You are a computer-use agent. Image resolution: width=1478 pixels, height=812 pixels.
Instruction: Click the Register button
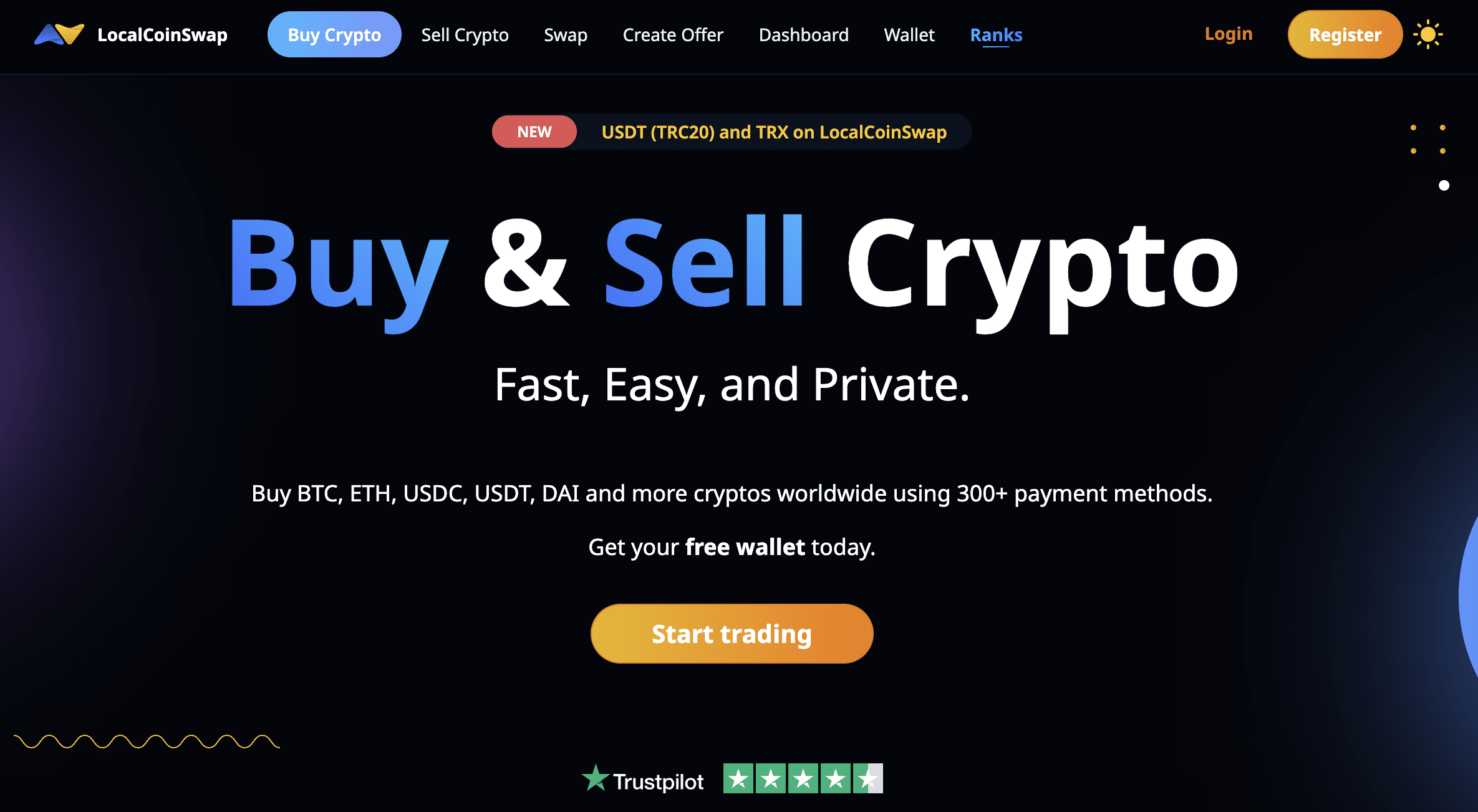pos(1344,35)
